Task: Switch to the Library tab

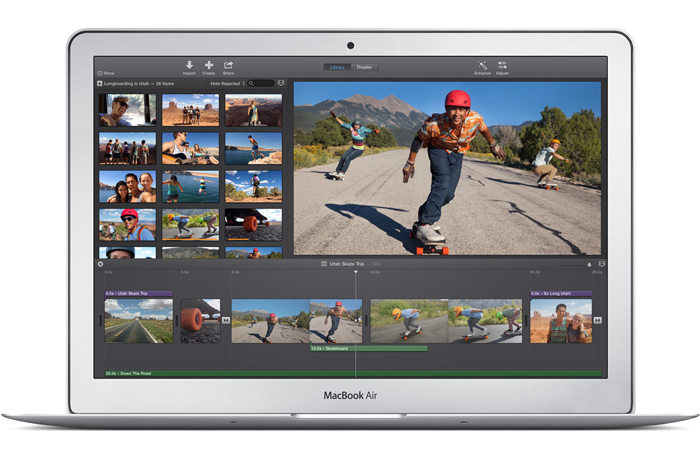Action: [336, 67]
